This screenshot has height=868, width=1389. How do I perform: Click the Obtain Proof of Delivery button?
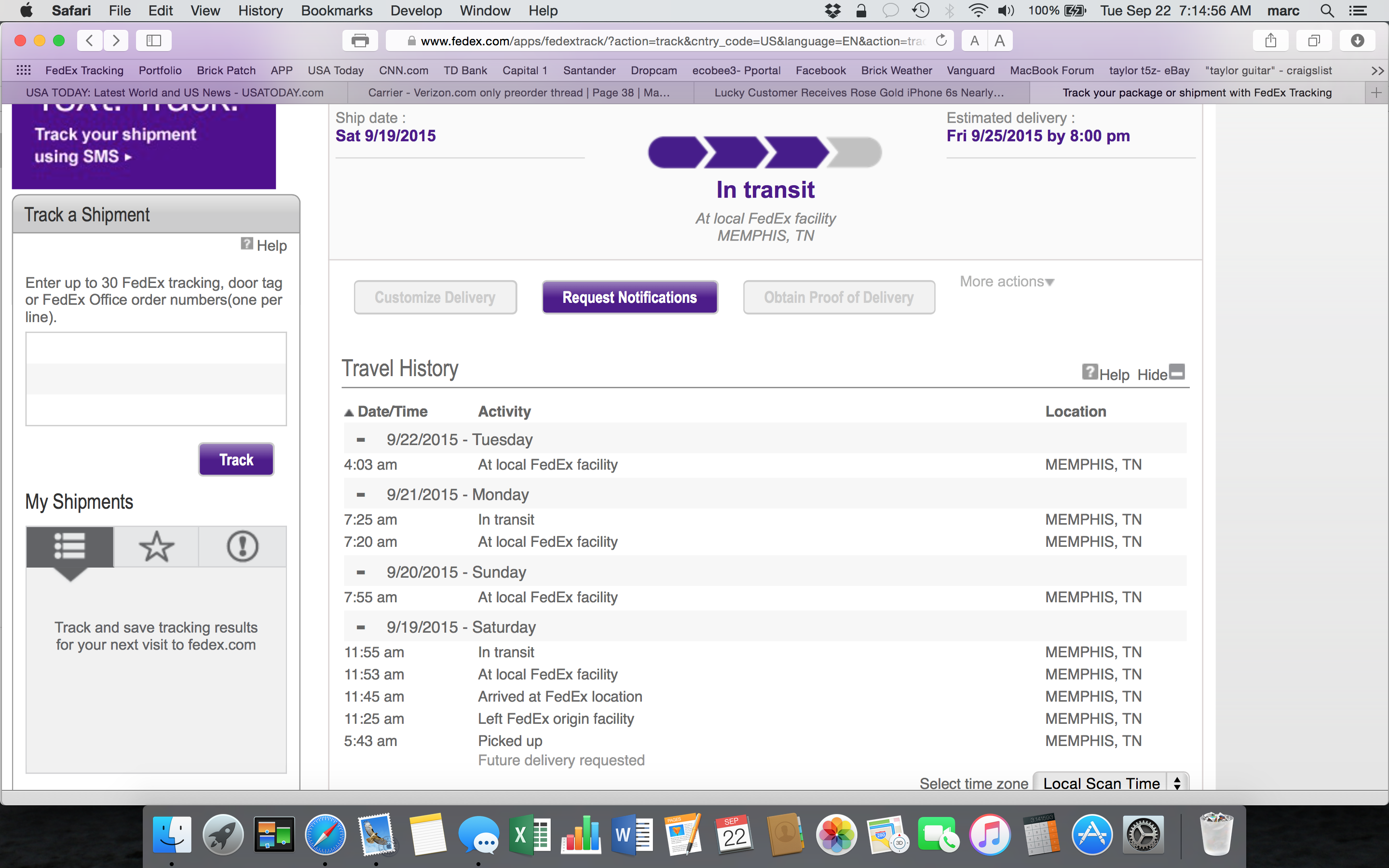click(x=839, y=298)
